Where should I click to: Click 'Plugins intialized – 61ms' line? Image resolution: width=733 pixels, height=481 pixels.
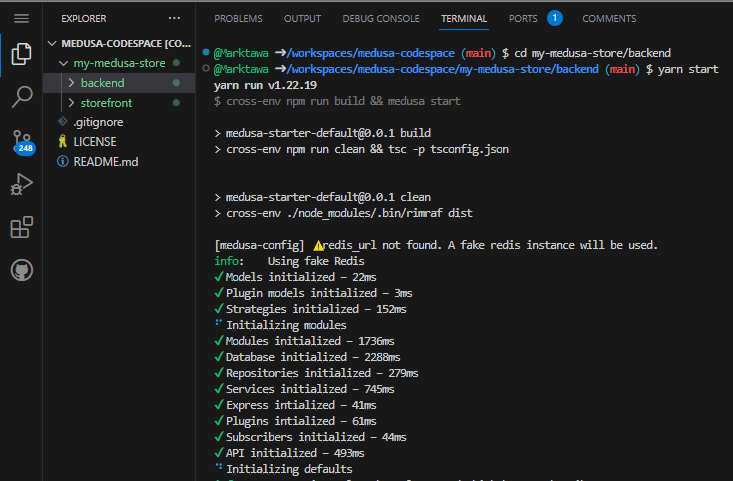tap(295, 421)
